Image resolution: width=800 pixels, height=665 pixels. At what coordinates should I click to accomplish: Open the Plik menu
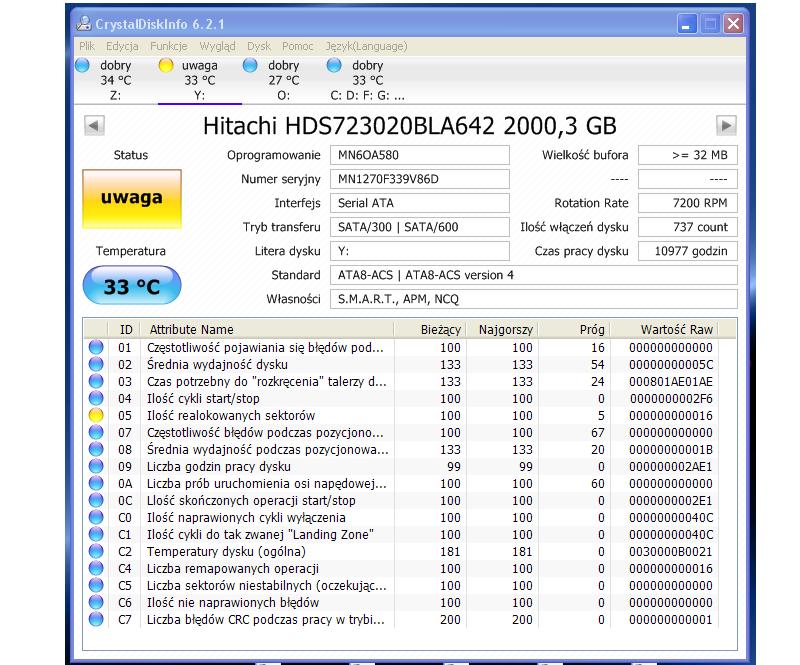click(x=87, y=46)
